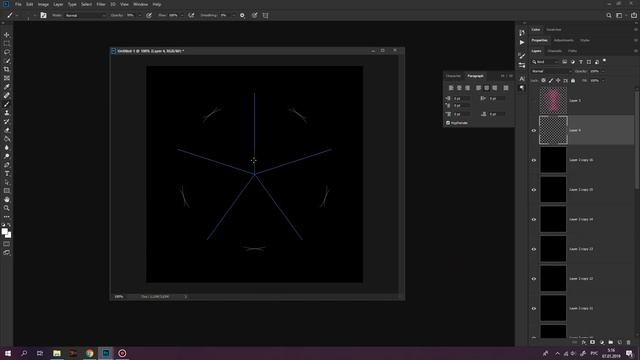Viewport: 640px width, 360px height.
Task: Toggle pressure for opacity icon
Action: pos(149,15)
